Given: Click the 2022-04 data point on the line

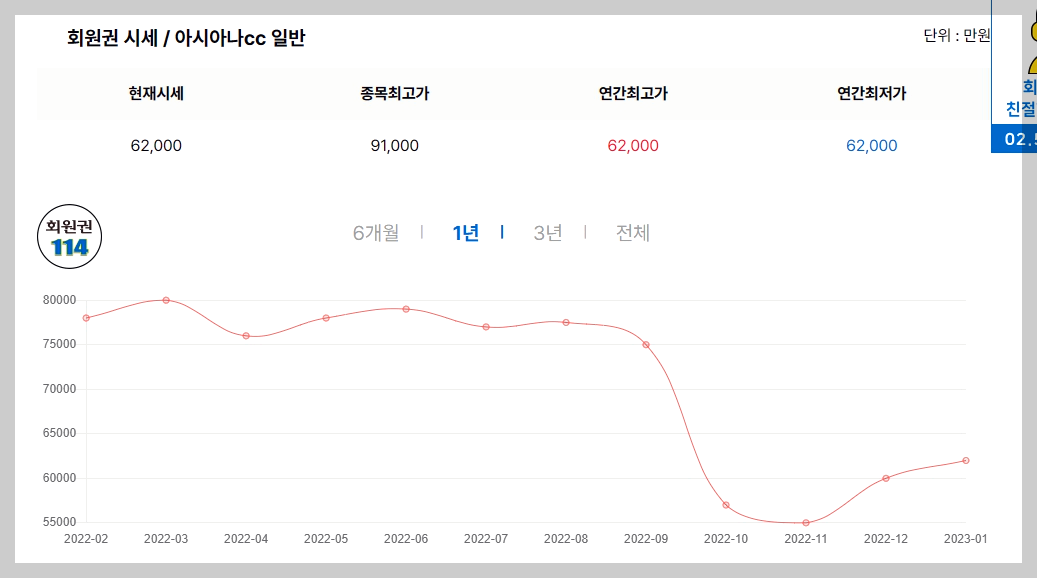Looking at the screenshot, I should pyautogui.click(x=246, y=336).
